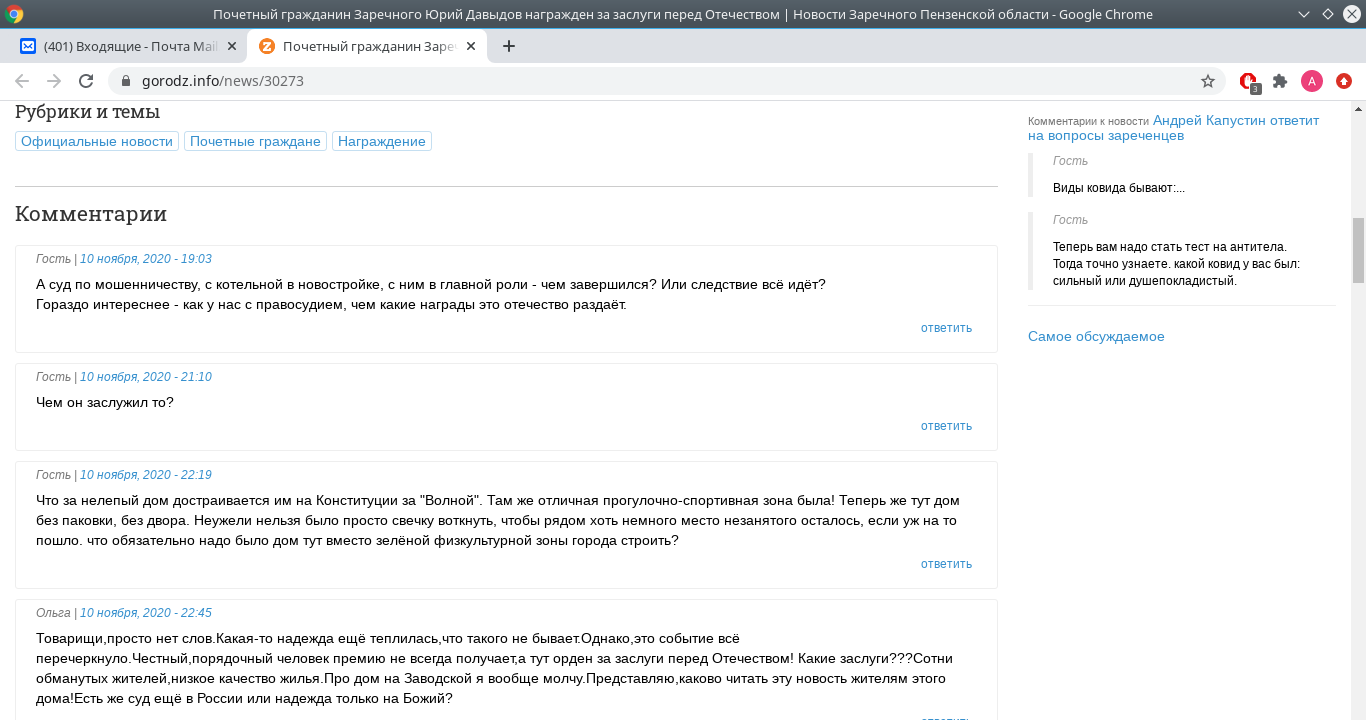Close the Mail.ru inbox tab

coord(232,46)
